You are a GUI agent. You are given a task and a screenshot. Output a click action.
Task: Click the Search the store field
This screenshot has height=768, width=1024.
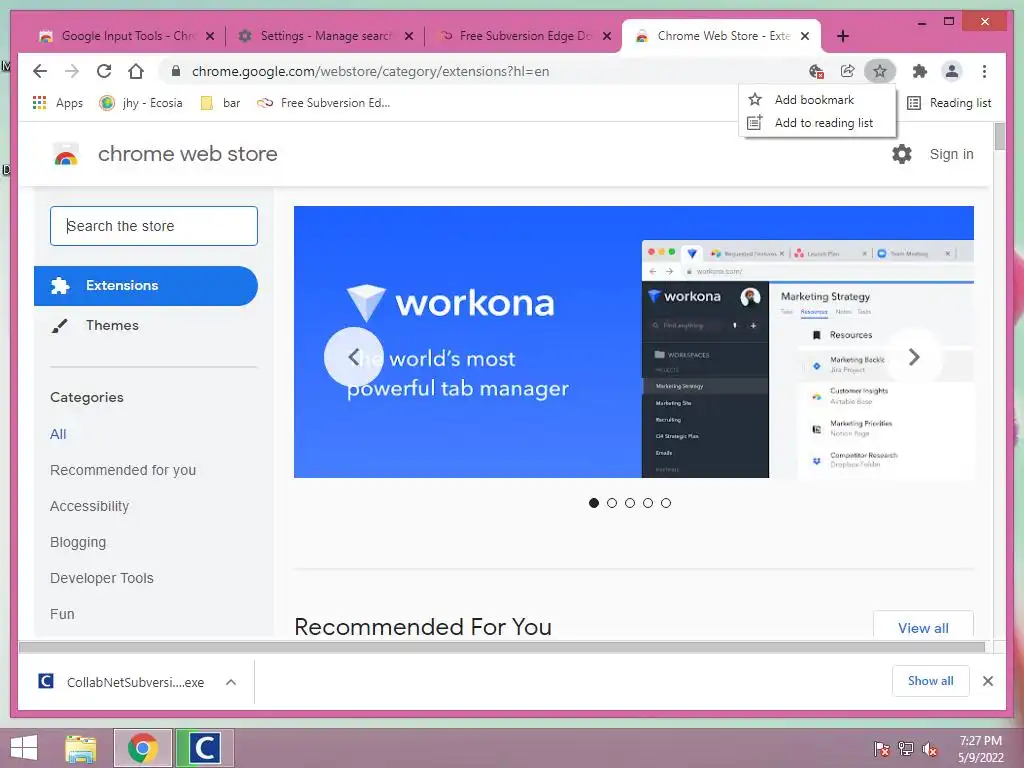tap(154, 226)
